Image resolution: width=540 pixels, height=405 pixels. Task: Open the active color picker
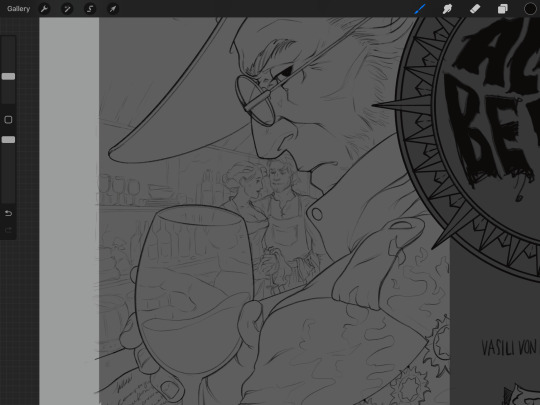tap(530, 9)
